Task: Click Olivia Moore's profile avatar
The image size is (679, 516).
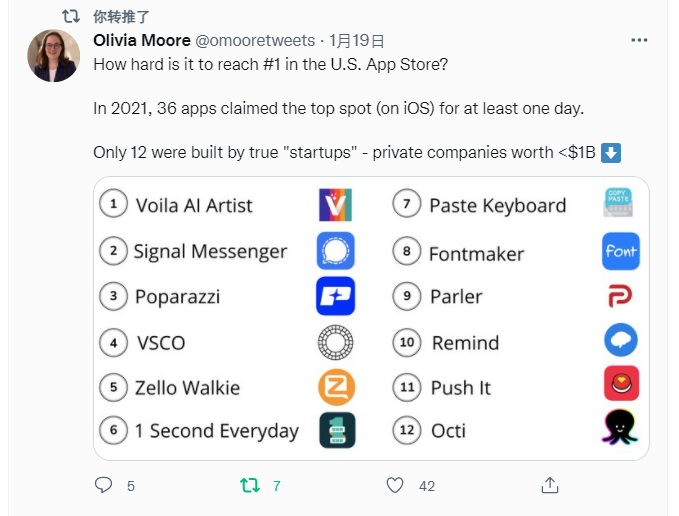Action: [x=53, y=56]
